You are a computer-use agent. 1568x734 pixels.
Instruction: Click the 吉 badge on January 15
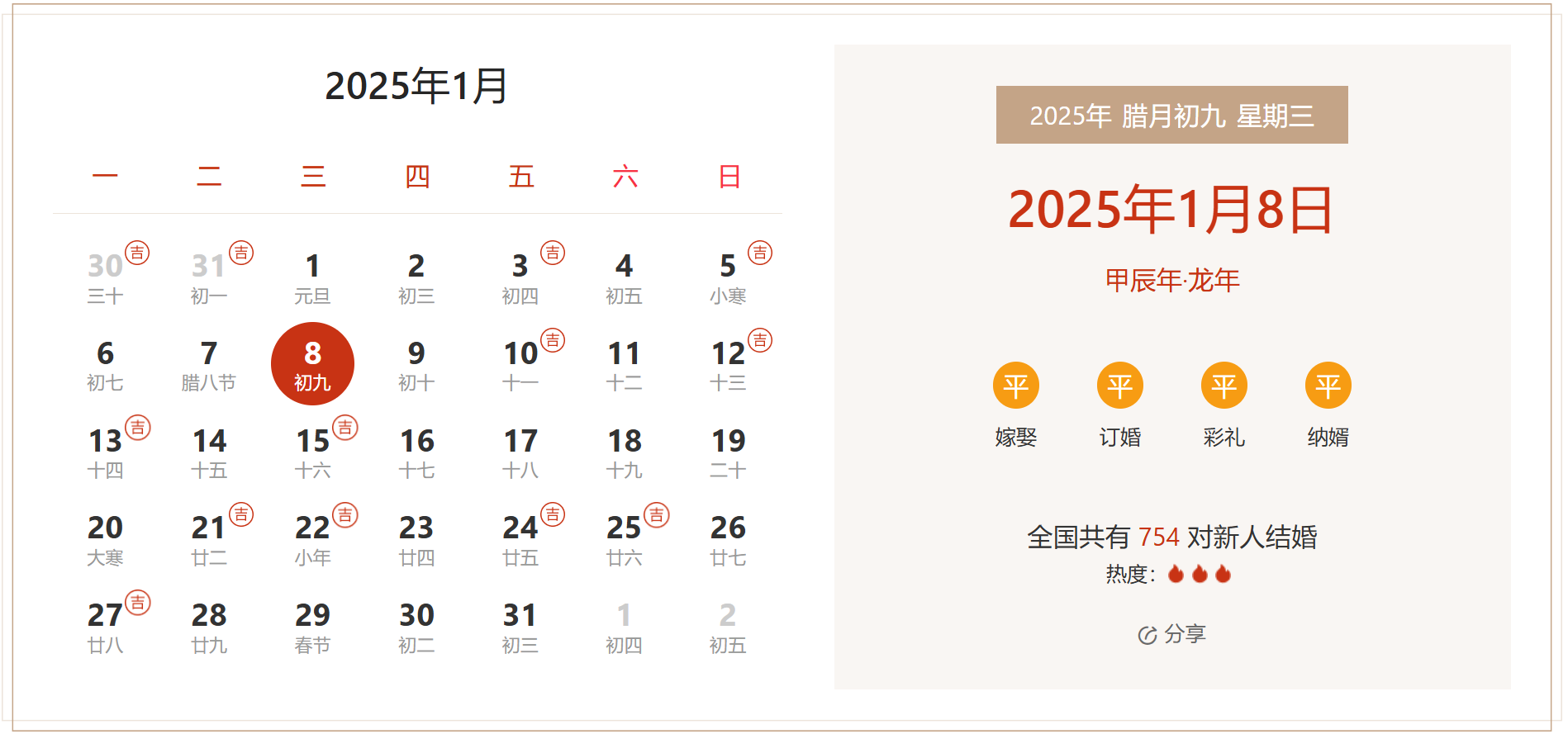tap(345, 428)
